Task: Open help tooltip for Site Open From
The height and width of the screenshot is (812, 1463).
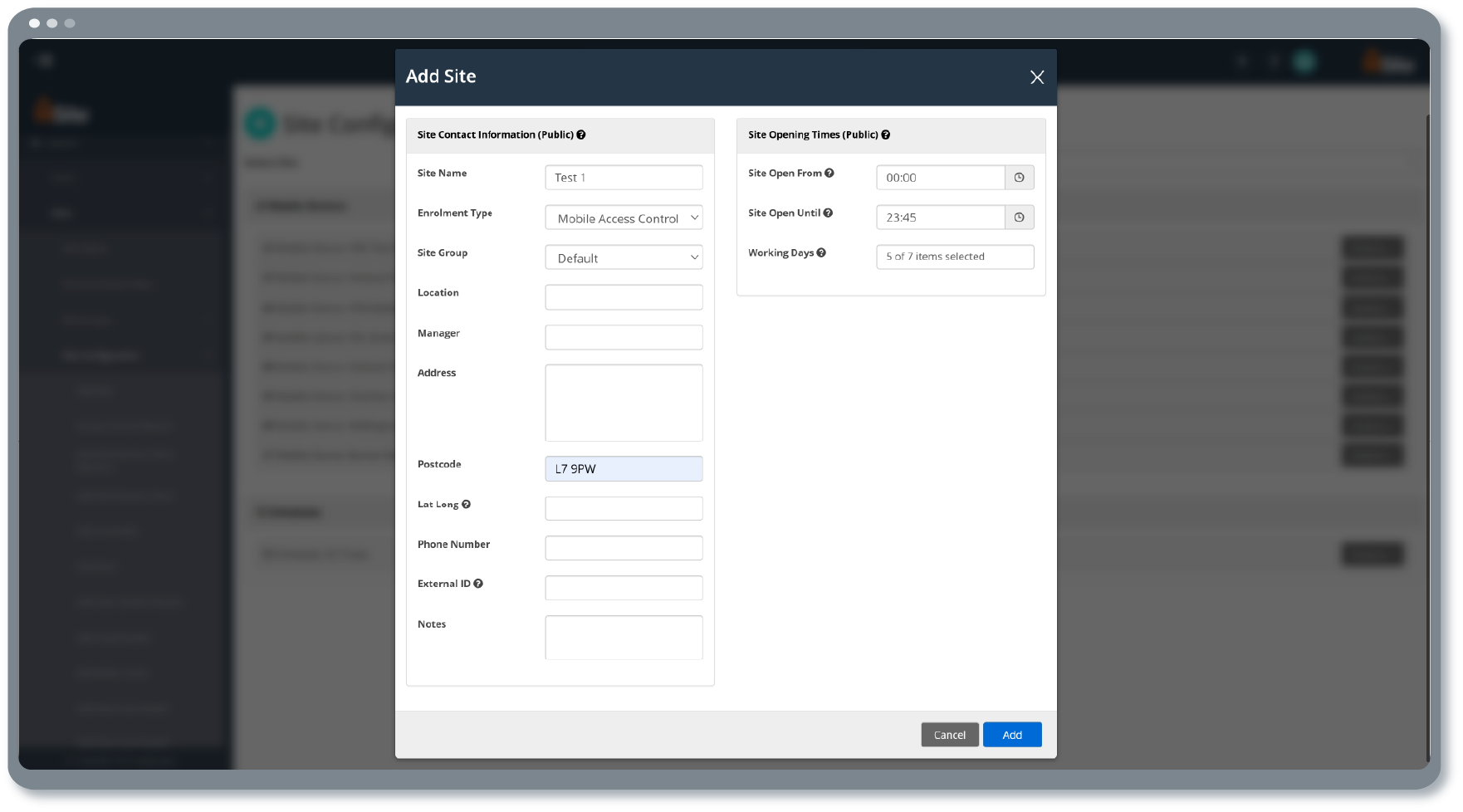Action: [829, 173]
